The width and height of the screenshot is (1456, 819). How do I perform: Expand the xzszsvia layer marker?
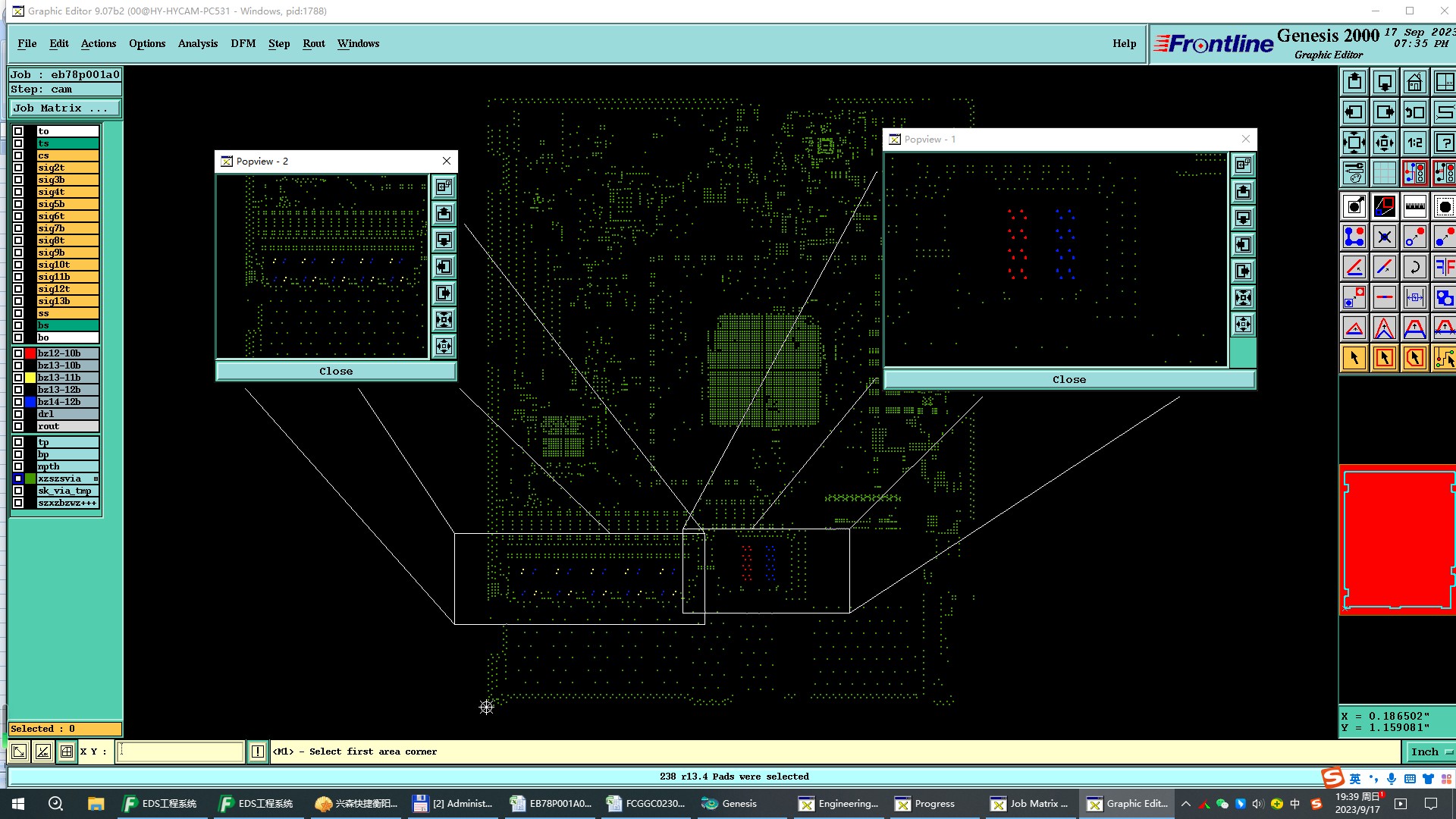[96, 479]
